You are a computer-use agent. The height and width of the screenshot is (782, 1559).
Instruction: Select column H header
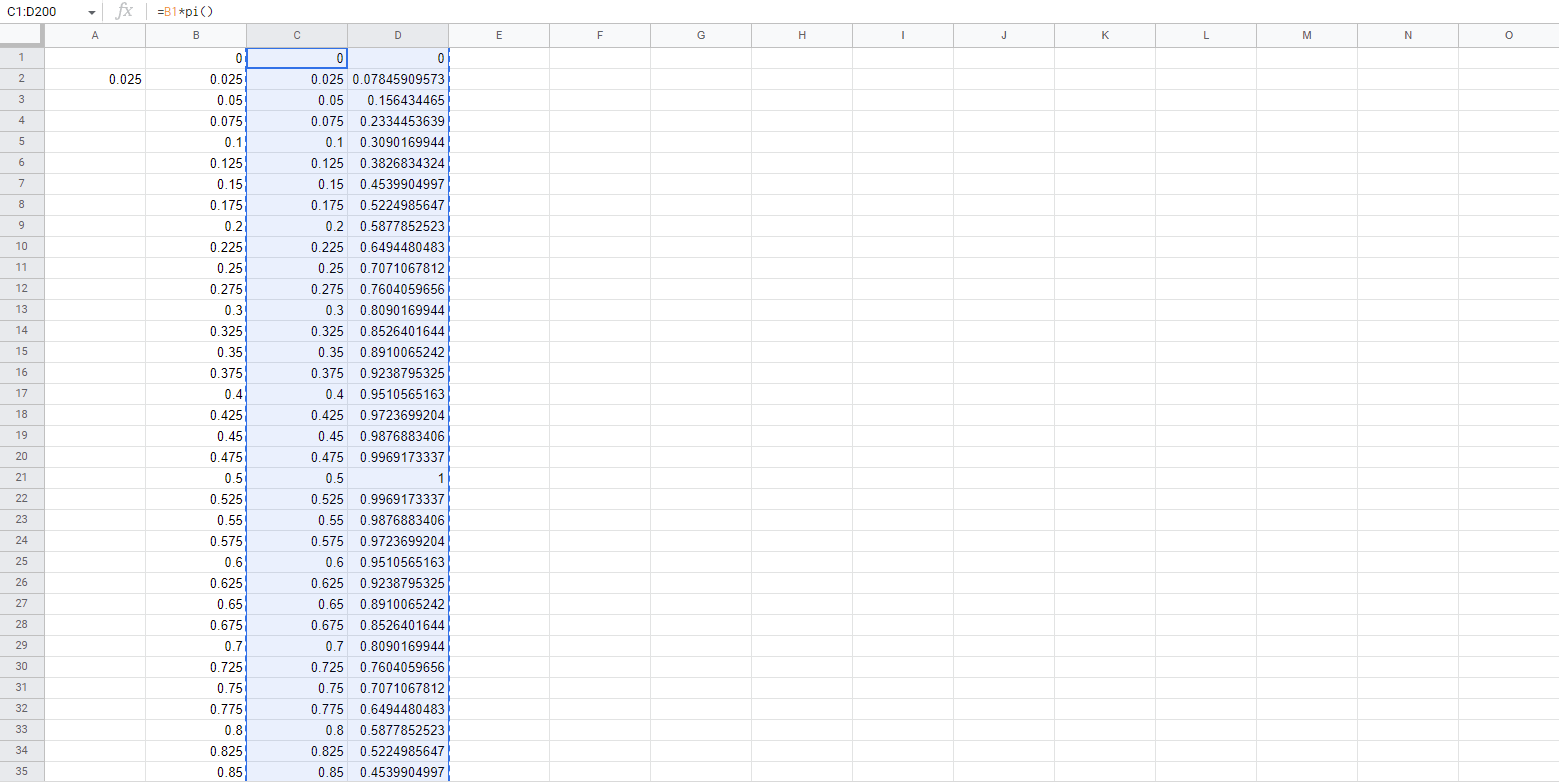801,34
